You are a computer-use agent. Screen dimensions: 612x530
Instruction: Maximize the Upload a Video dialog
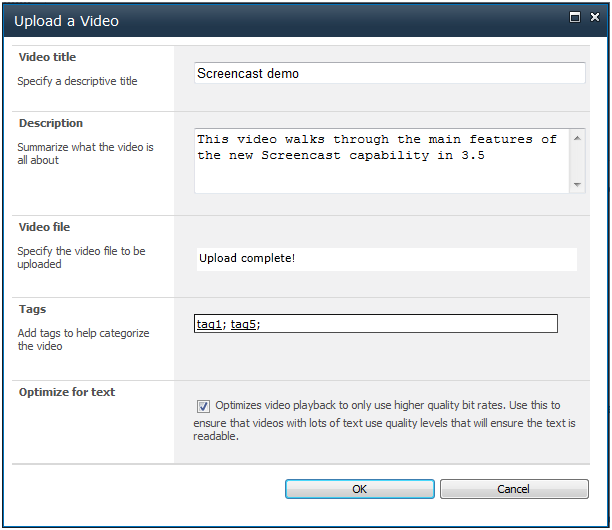pyautogui.click(x=575, y=17)
